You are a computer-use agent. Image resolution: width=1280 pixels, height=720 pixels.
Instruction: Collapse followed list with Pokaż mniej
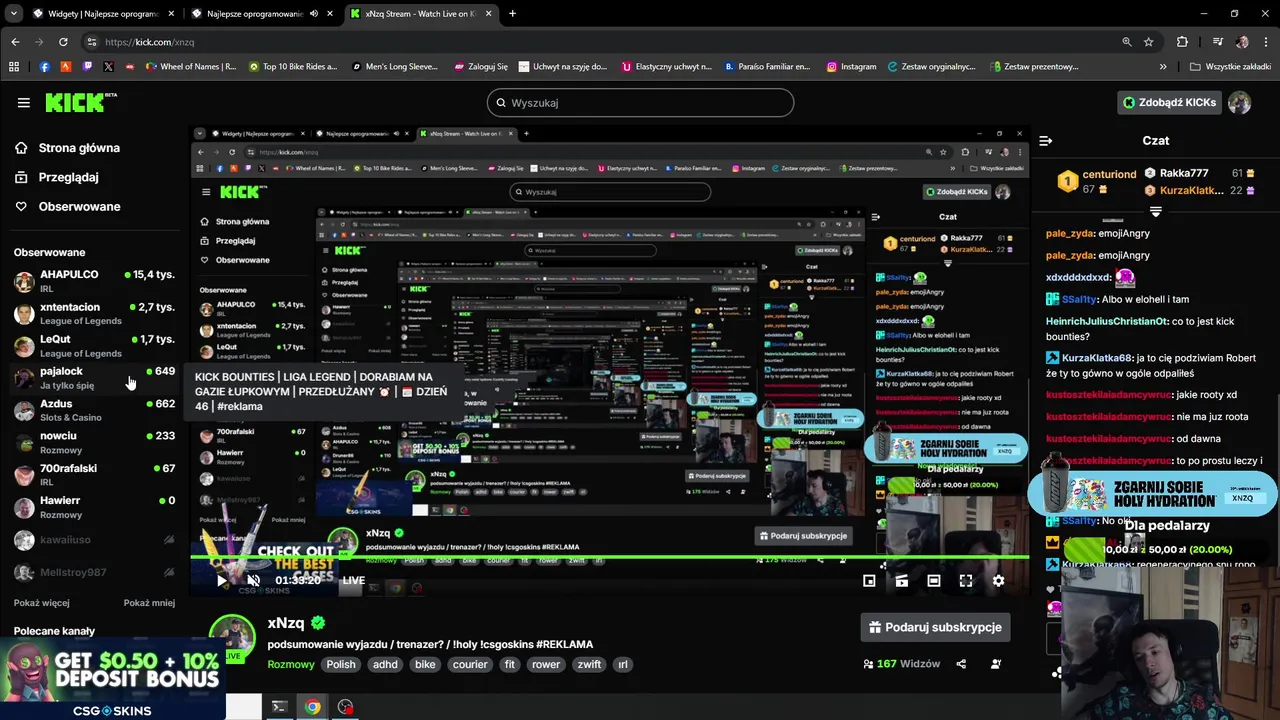(x=149, y=603)
